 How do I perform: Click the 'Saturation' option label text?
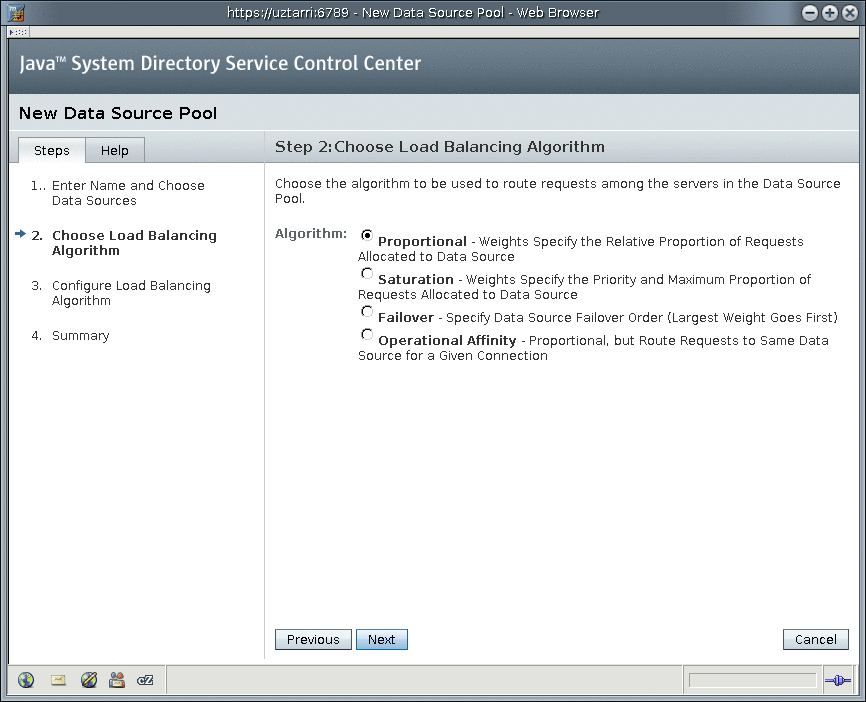tap(416, 279)
